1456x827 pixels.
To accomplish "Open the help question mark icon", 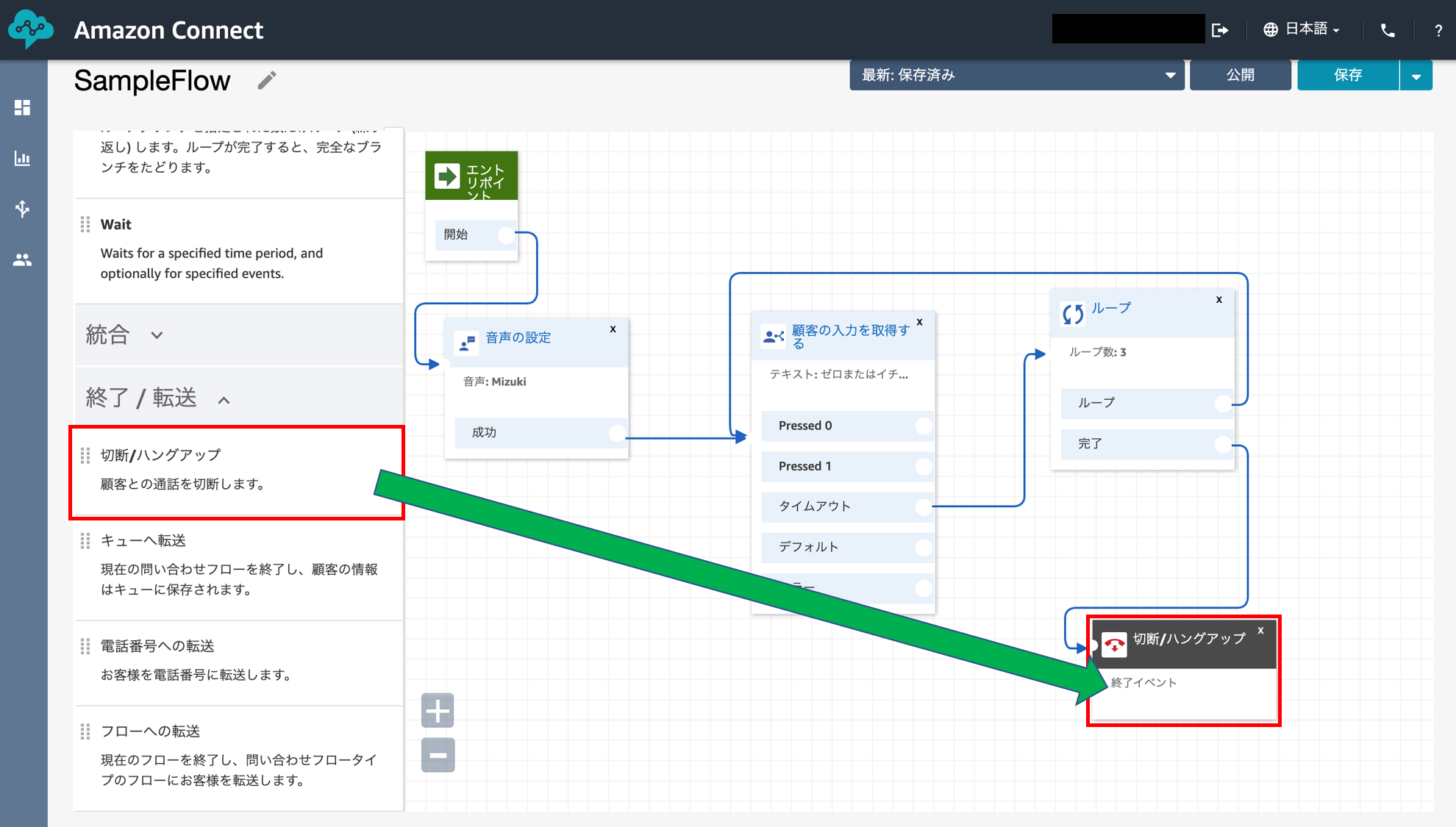I will 1438,30.
